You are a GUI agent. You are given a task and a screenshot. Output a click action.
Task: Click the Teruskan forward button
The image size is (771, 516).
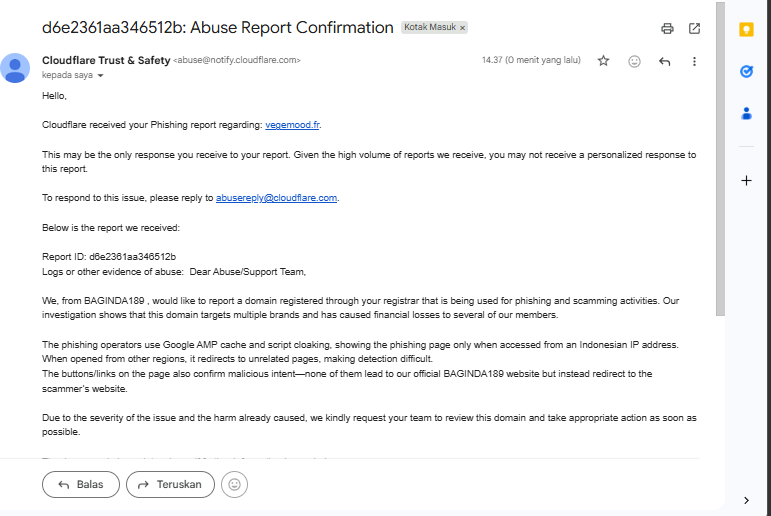[x=169, y=485]
